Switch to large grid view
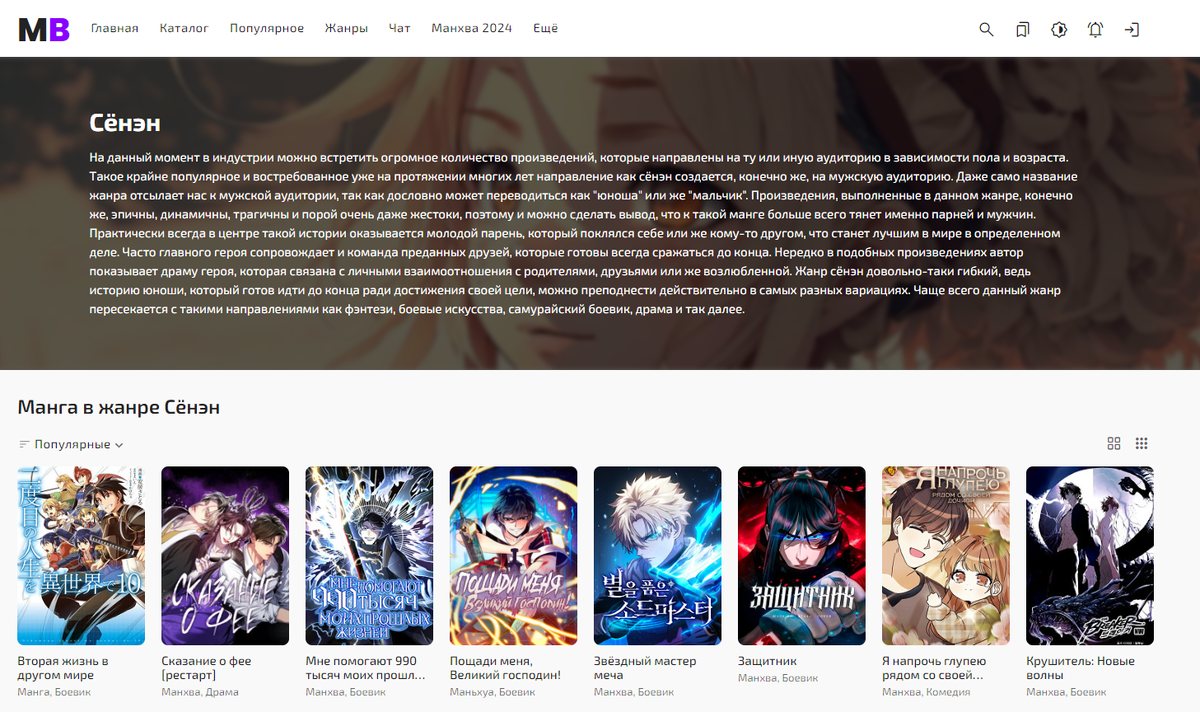This screenshot has height=712, width=1200. pos(1114,444)
